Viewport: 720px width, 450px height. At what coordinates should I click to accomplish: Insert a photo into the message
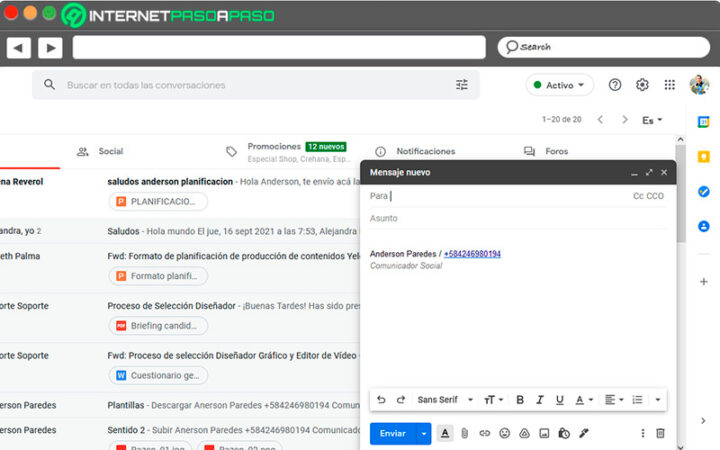coord(544,433)
